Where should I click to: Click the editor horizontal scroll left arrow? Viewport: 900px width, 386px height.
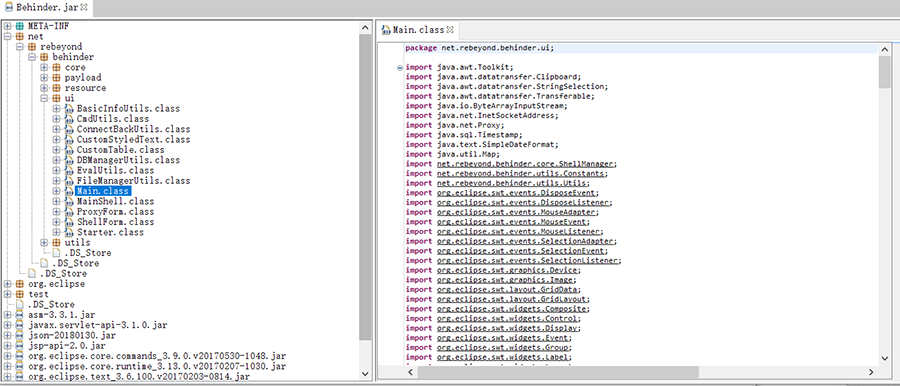[x=411, y=372]
